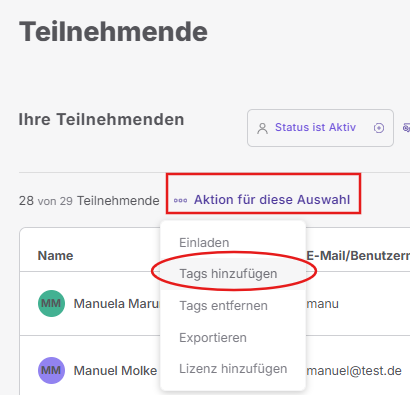Screen dimensions: 410x395
Task: Select Tags hinzufügen in the dropdown
Action: coord(228,274)
